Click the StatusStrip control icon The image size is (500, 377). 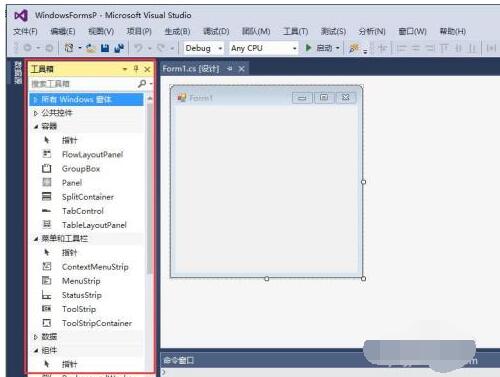[x=47, y=295]
